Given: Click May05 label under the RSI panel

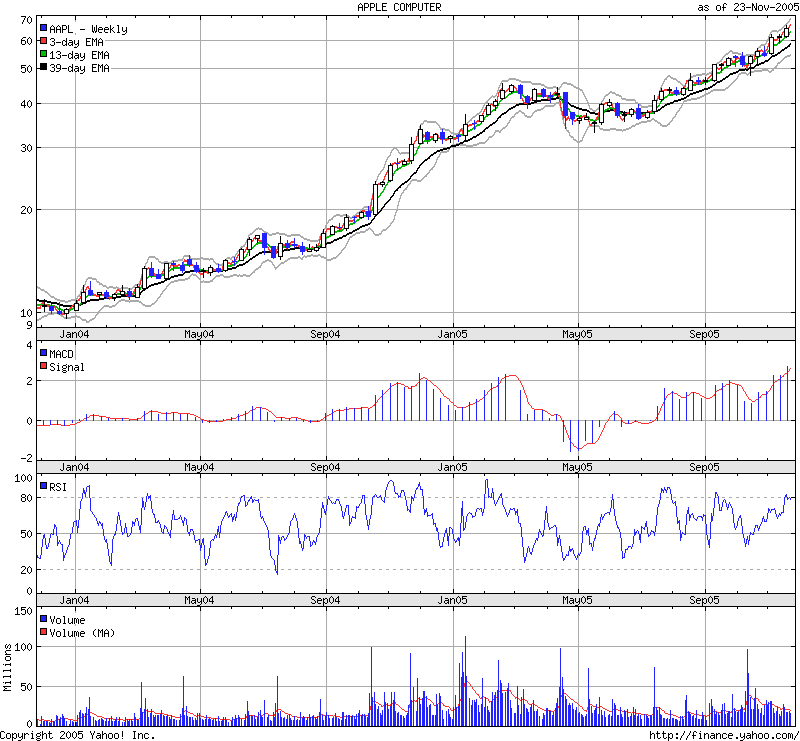Looking at the screenshot, I should (578, 600).
